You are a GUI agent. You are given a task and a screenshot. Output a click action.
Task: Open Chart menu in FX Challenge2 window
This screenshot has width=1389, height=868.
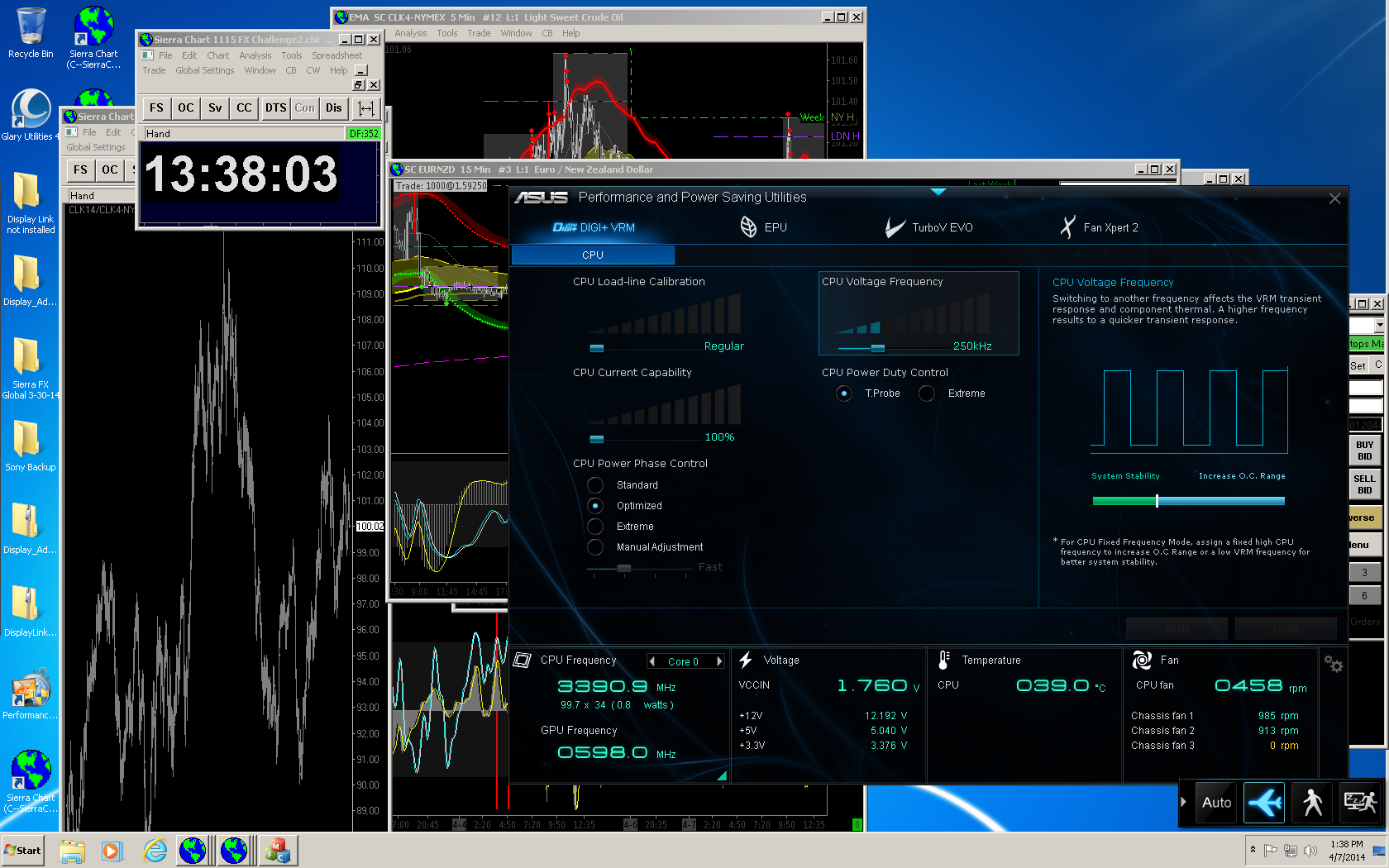(217, 55)
